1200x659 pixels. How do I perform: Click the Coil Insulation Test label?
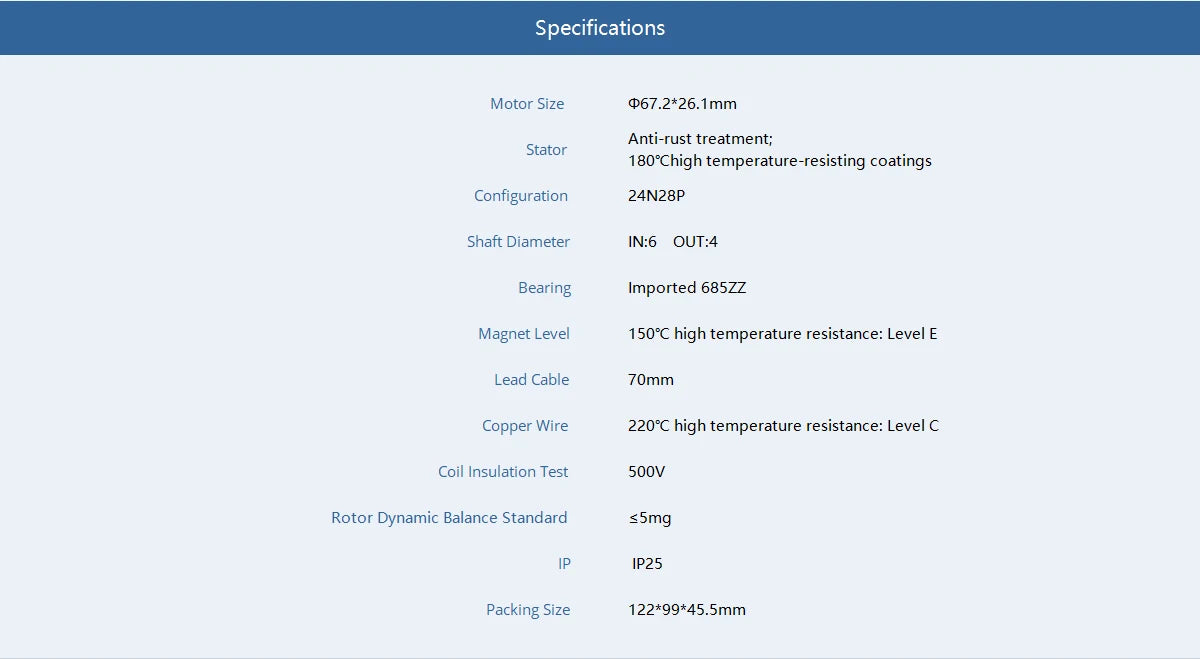click(x=503, y=472)
